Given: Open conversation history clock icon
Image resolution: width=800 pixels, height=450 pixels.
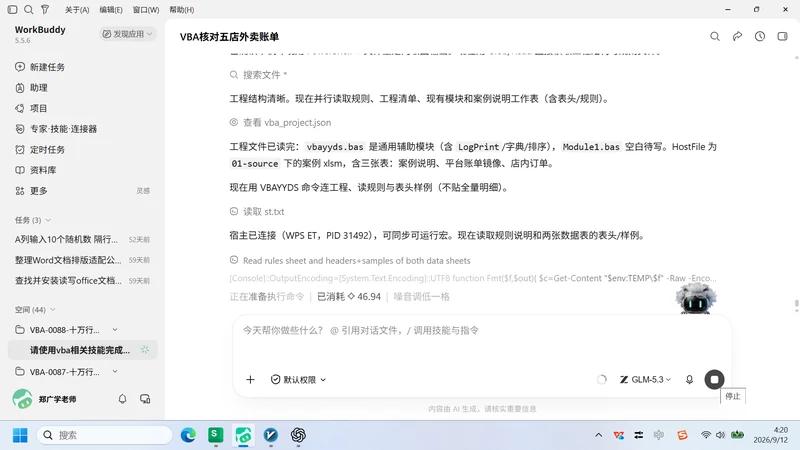Looking at the screenshot, I should click(x=760, y=36).
